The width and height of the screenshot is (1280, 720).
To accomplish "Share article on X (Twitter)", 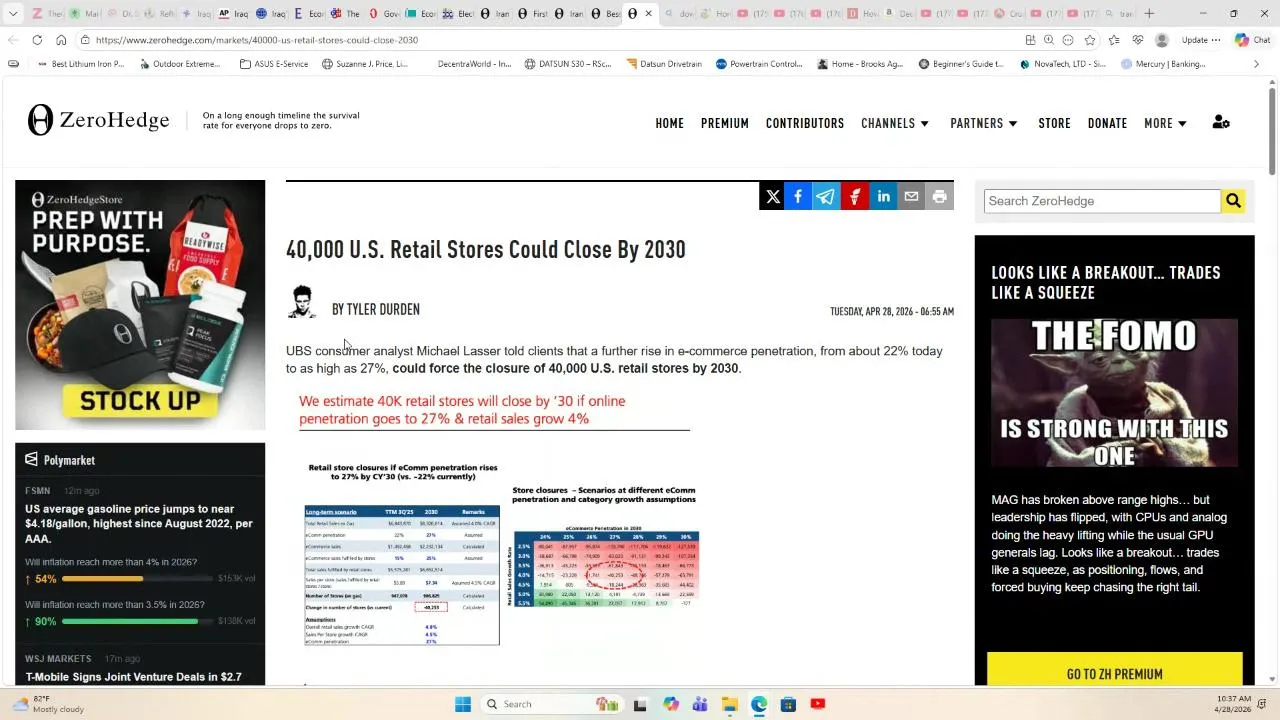I will 773,197.
